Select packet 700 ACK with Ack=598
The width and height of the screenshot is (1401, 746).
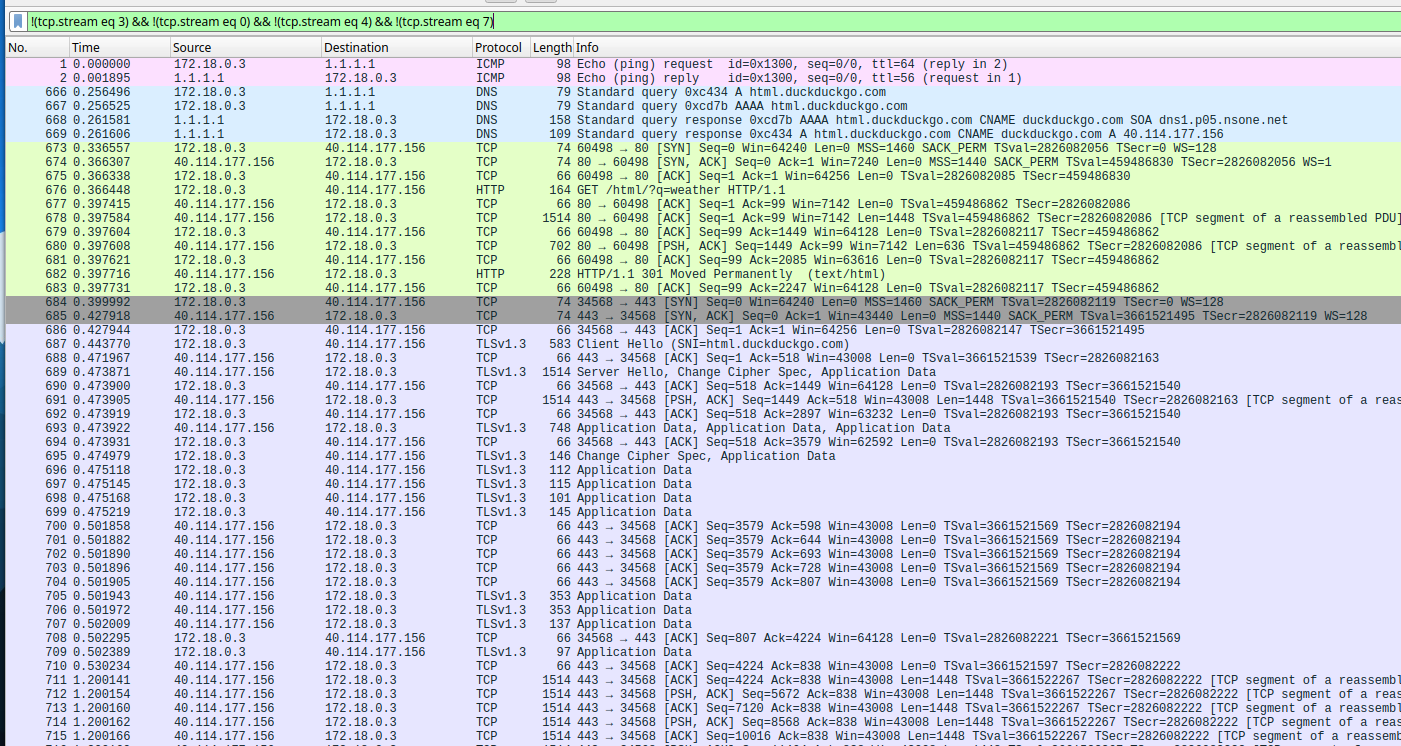tap(703, 526)
